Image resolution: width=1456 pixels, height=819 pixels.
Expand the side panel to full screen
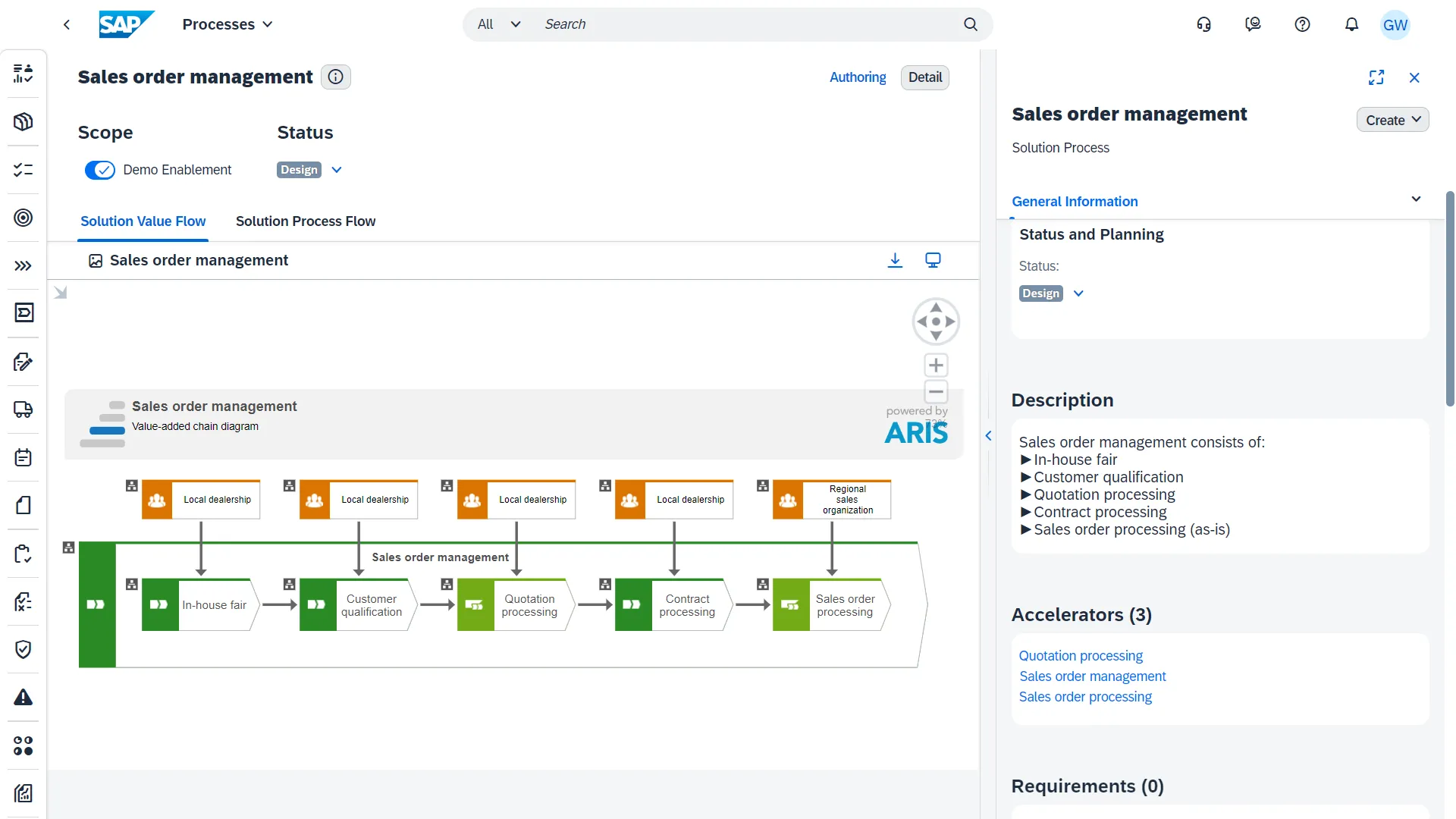[1376, 77]
